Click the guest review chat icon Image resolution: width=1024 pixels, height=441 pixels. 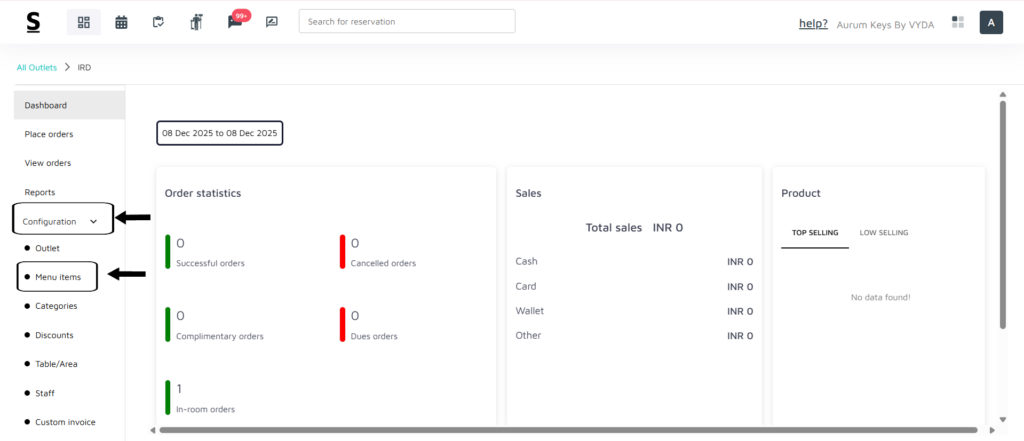(x=271, y=22)
